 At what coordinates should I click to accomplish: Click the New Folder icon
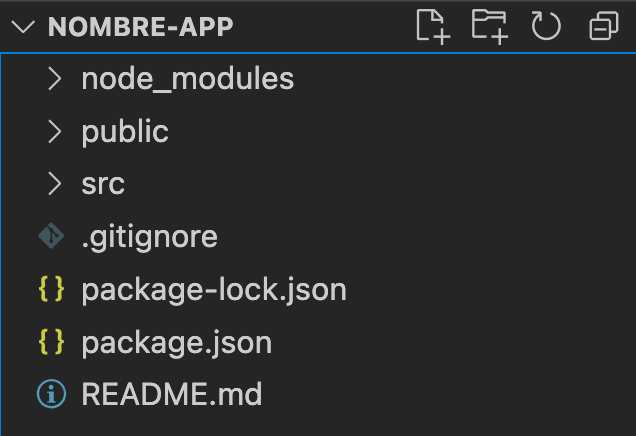tap(490, 27)
